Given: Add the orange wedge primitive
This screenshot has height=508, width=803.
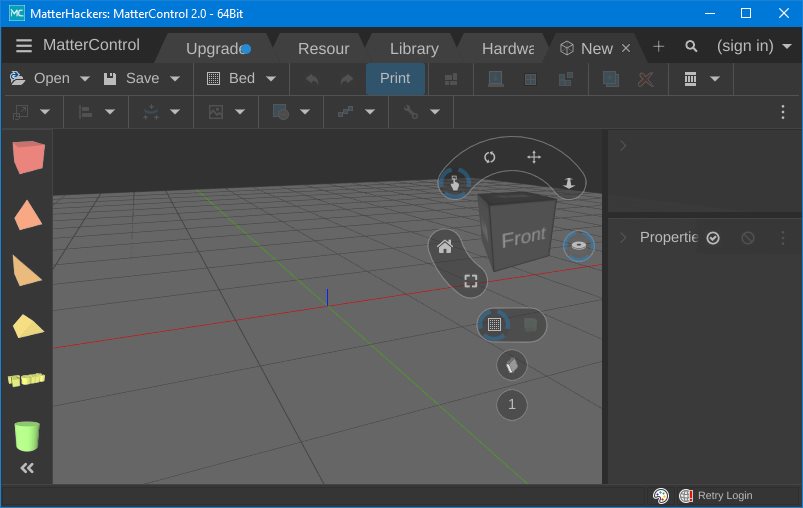Looking at the screenshot, I should pyautogui.click(x=27, y=271).
